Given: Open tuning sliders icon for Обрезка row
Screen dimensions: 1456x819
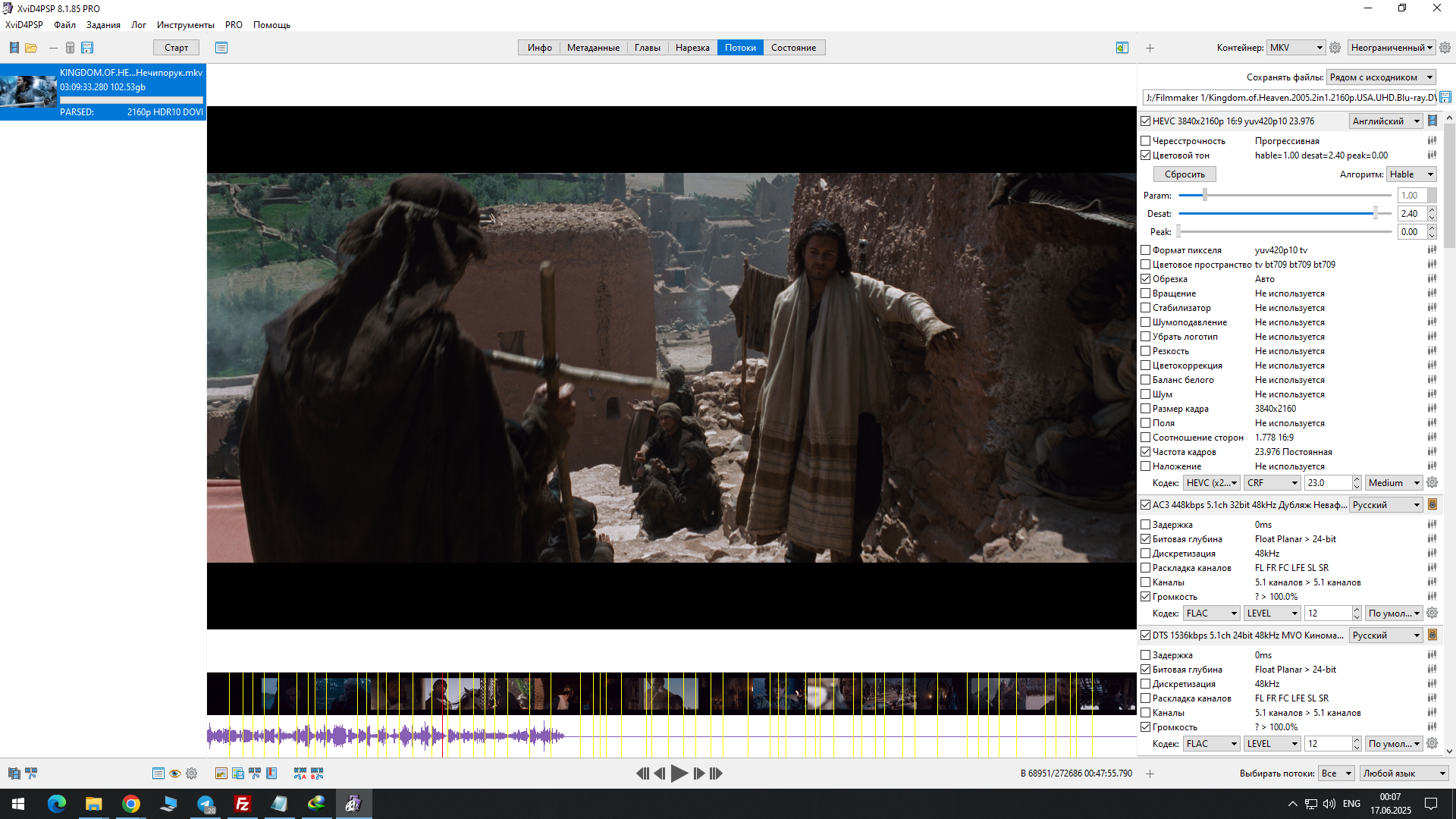Looking at the screenshot, I should pyautogui.click(x=1432, y=278).
